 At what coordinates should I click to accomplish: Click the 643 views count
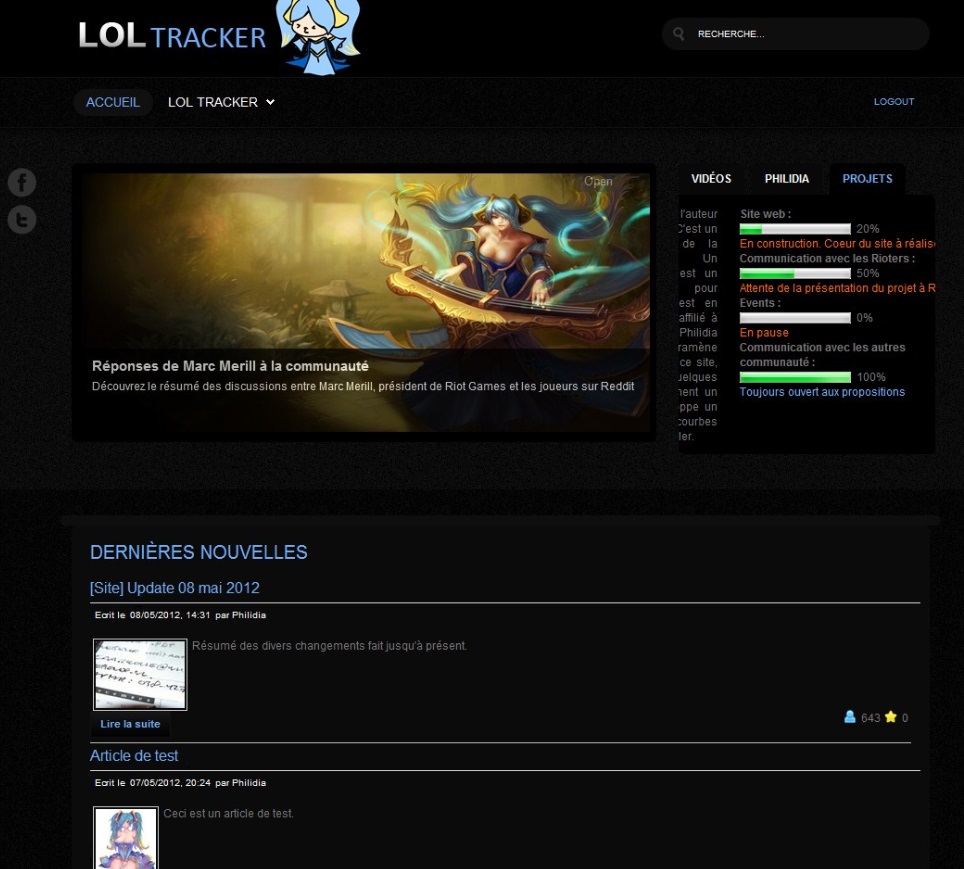coord(871,718)
